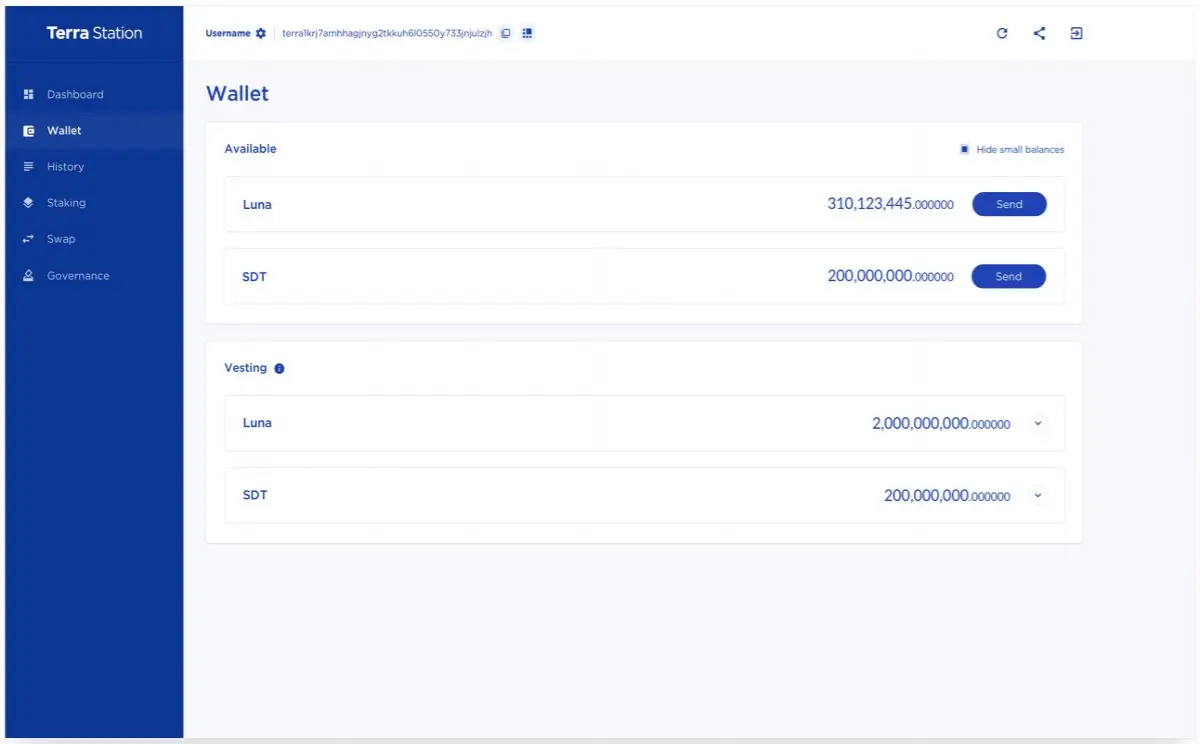This screenshot has width=1200, height=744.
Task: Click the Terra Station logo
Action: click(x=94, y=33)
